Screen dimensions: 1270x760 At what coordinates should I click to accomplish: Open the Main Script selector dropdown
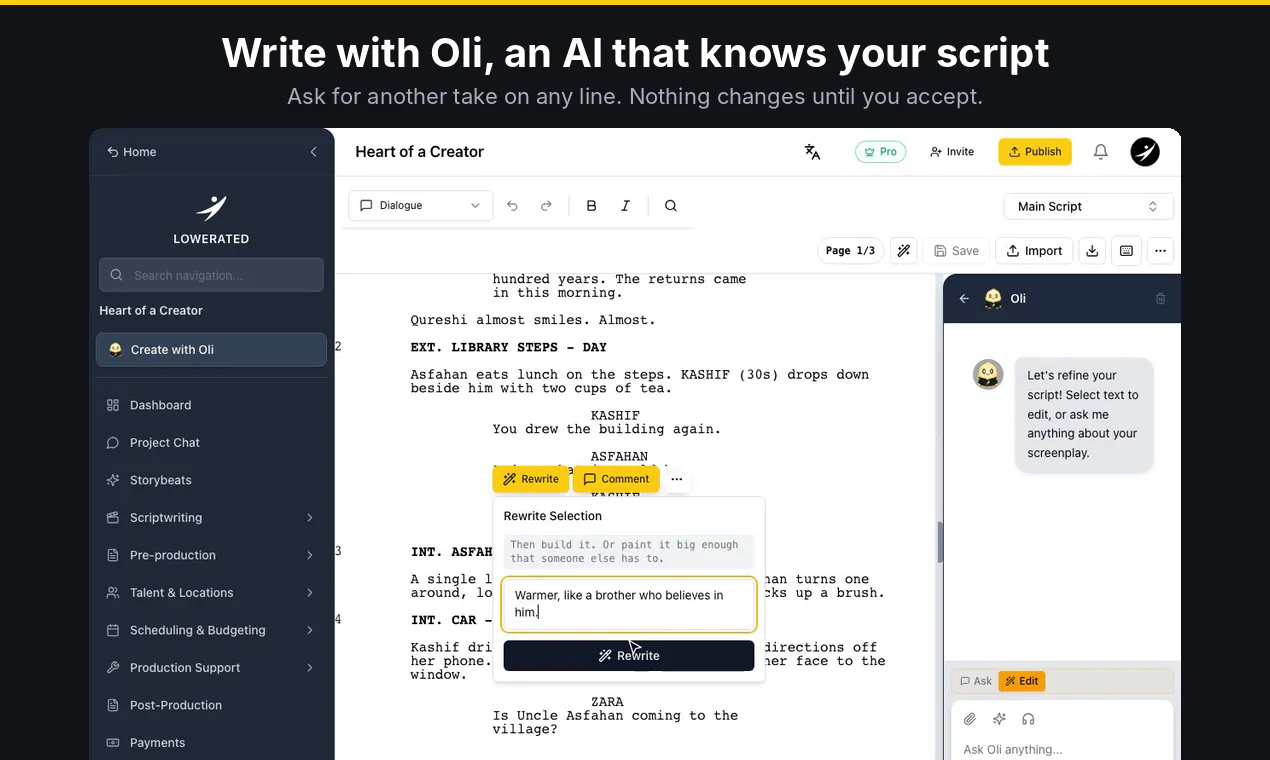1088,207
